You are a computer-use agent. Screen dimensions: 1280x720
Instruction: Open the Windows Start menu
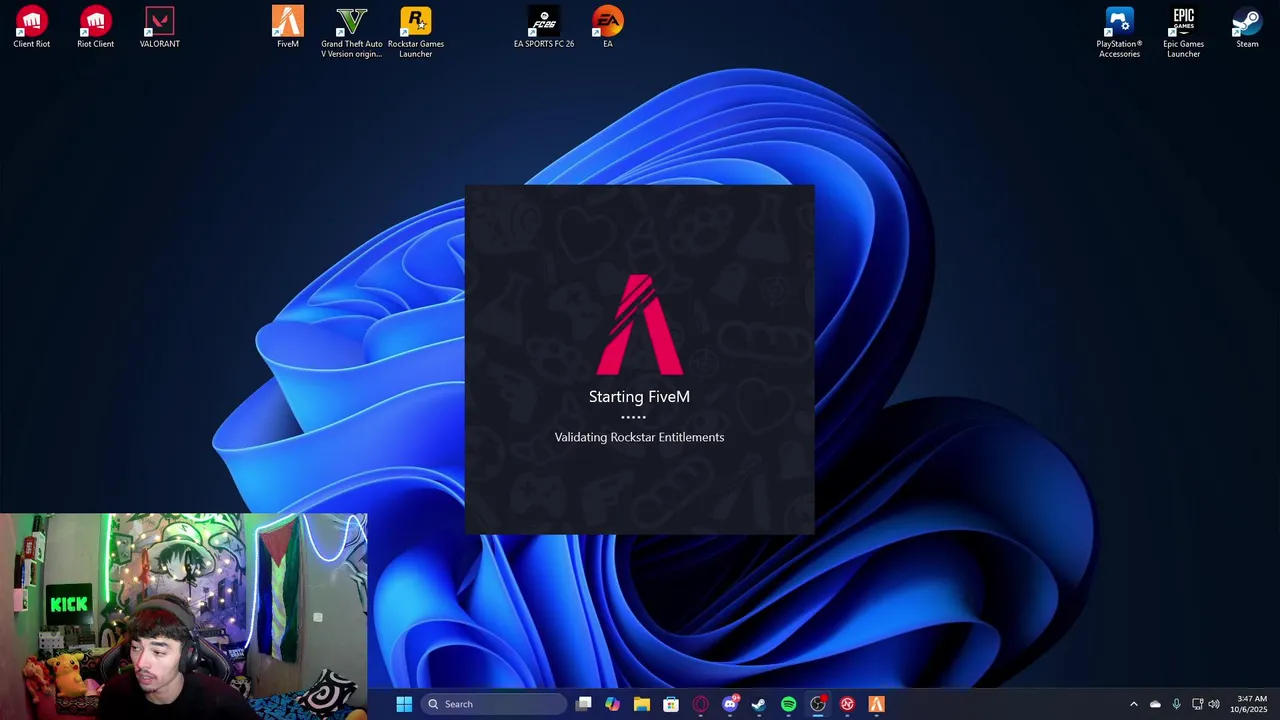coord(404,704)
